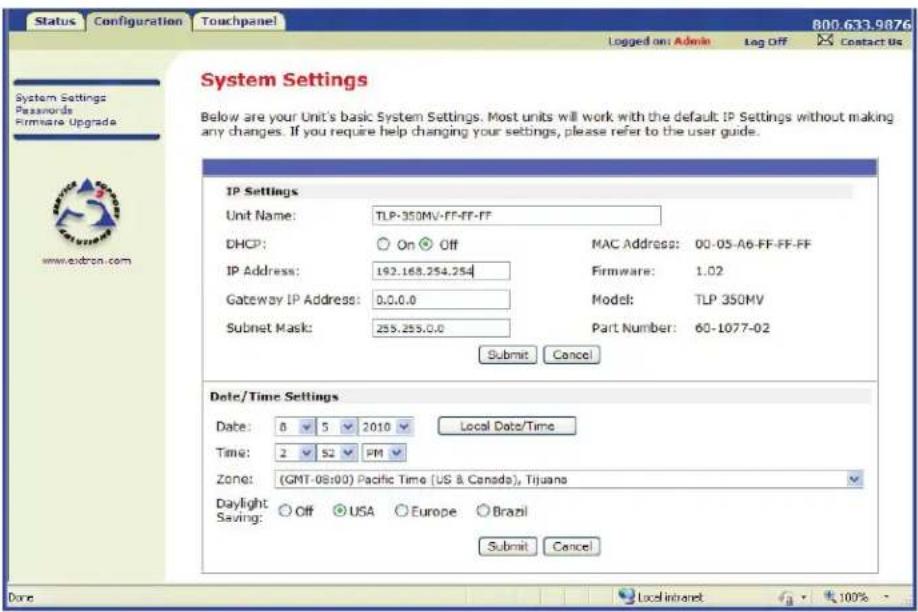Click the Extron service support logo
This screenshot has width=918, height=612.
pyautogui.click(x=87, y=211)
